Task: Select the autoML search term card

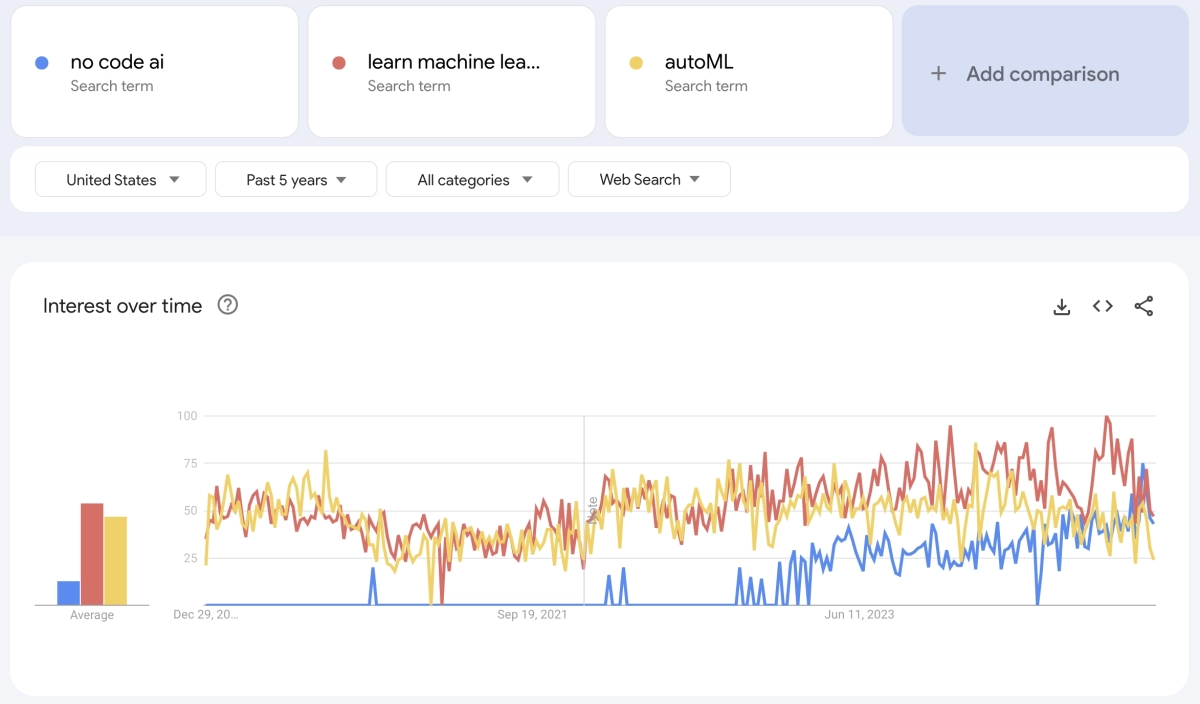Action: click(x=749, y=71)
